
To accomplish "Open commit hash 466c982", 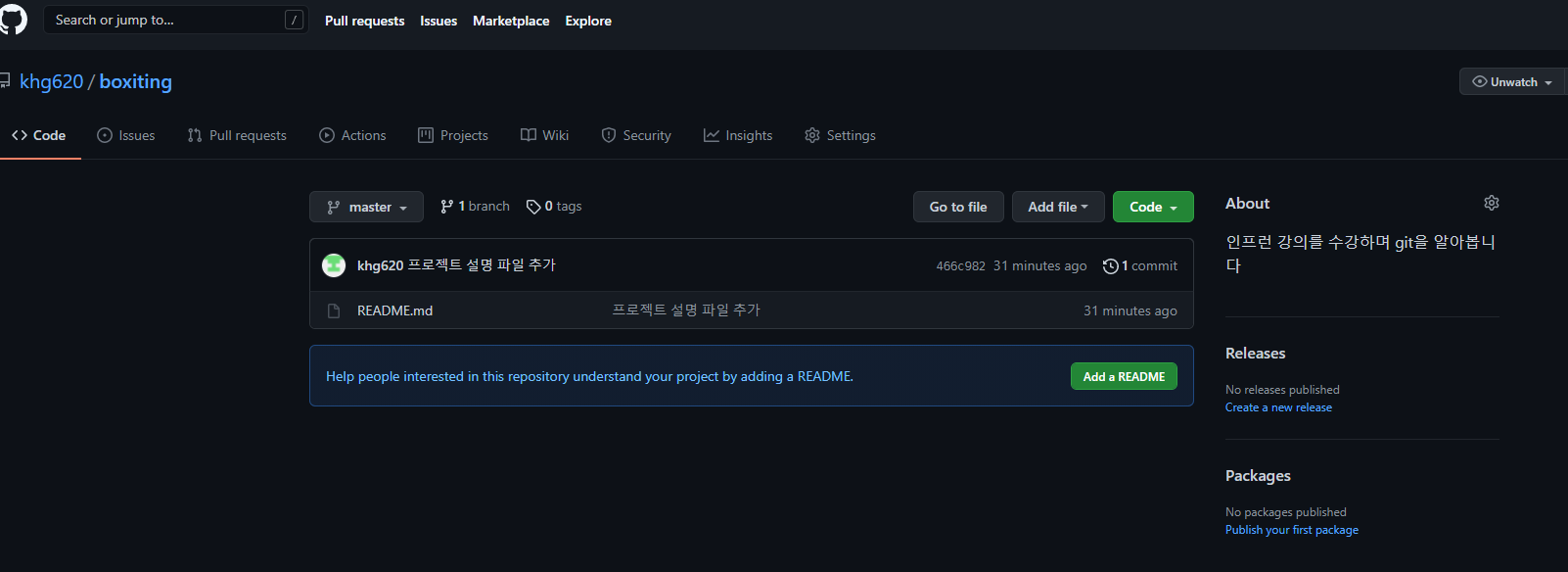I will coord(960,266).
